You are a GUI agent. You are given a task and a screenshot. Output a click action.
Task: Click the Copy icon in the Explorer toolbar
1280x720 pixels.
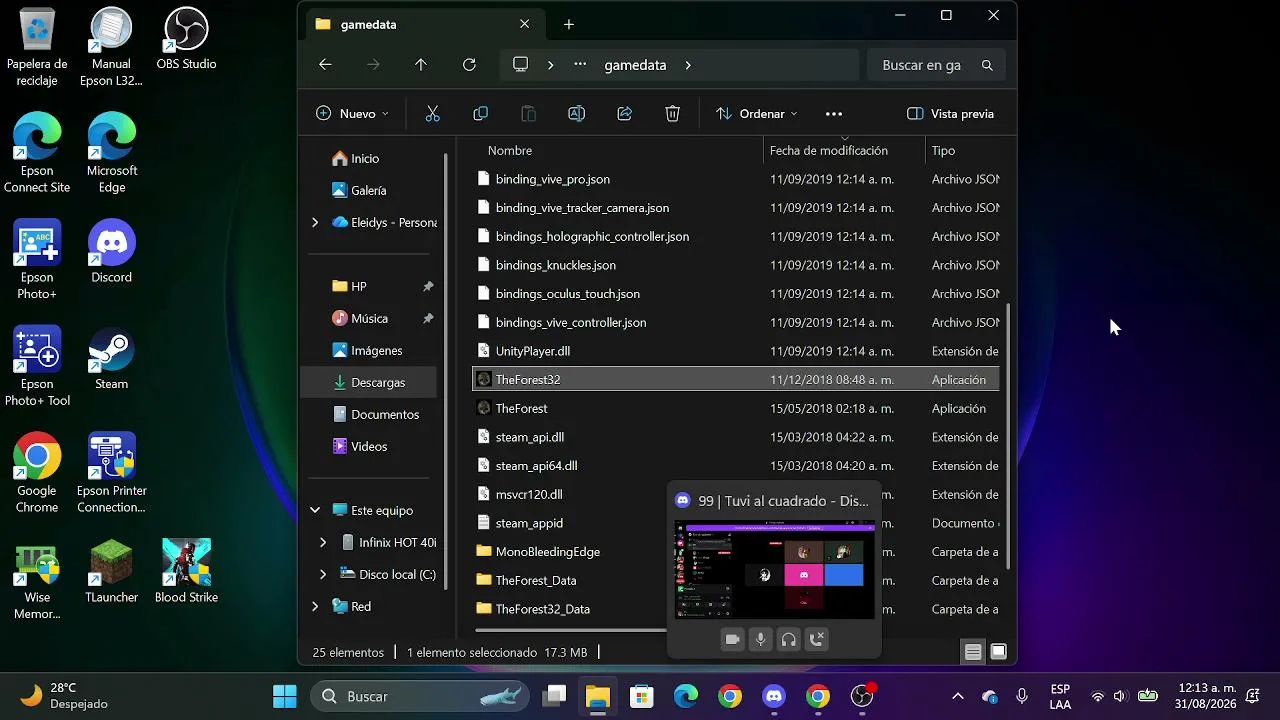tap(480, 114)
